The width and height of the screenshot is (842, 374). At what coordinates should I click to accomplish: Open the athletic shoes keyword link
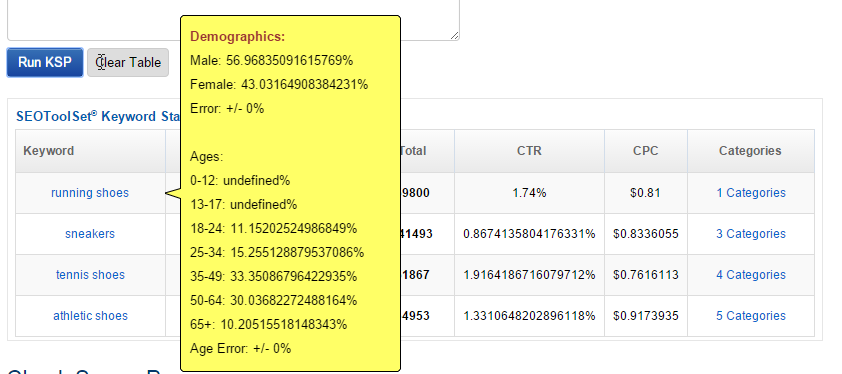90,315
